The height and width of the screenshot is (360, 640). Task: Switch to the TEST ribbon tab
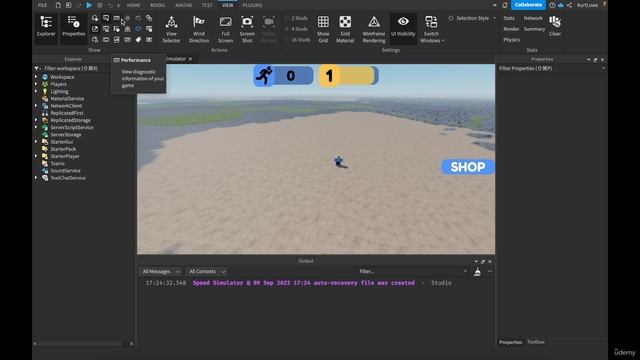coord(207,5)
